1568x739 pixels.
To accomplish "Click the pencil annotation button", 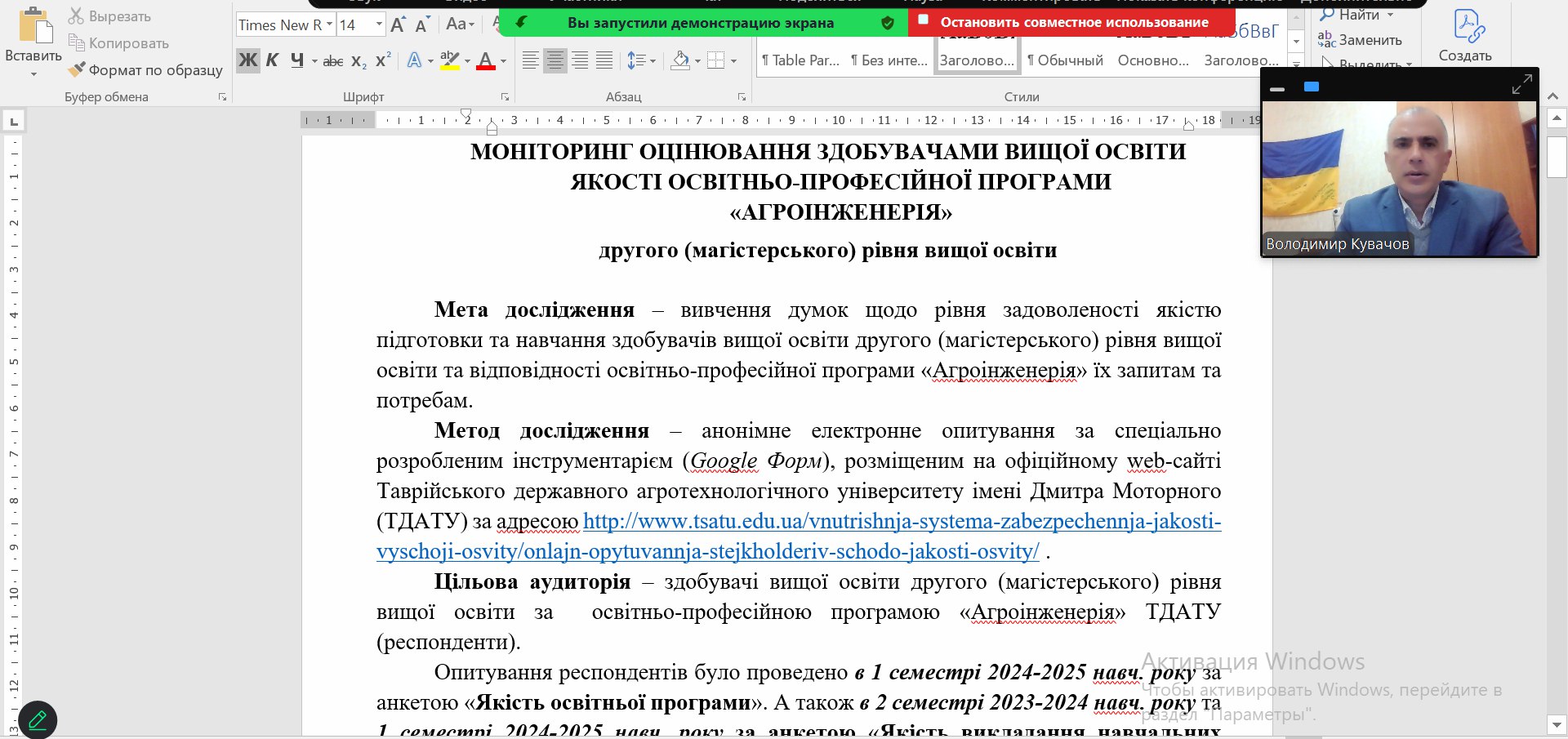I will (x=38, y=720).
